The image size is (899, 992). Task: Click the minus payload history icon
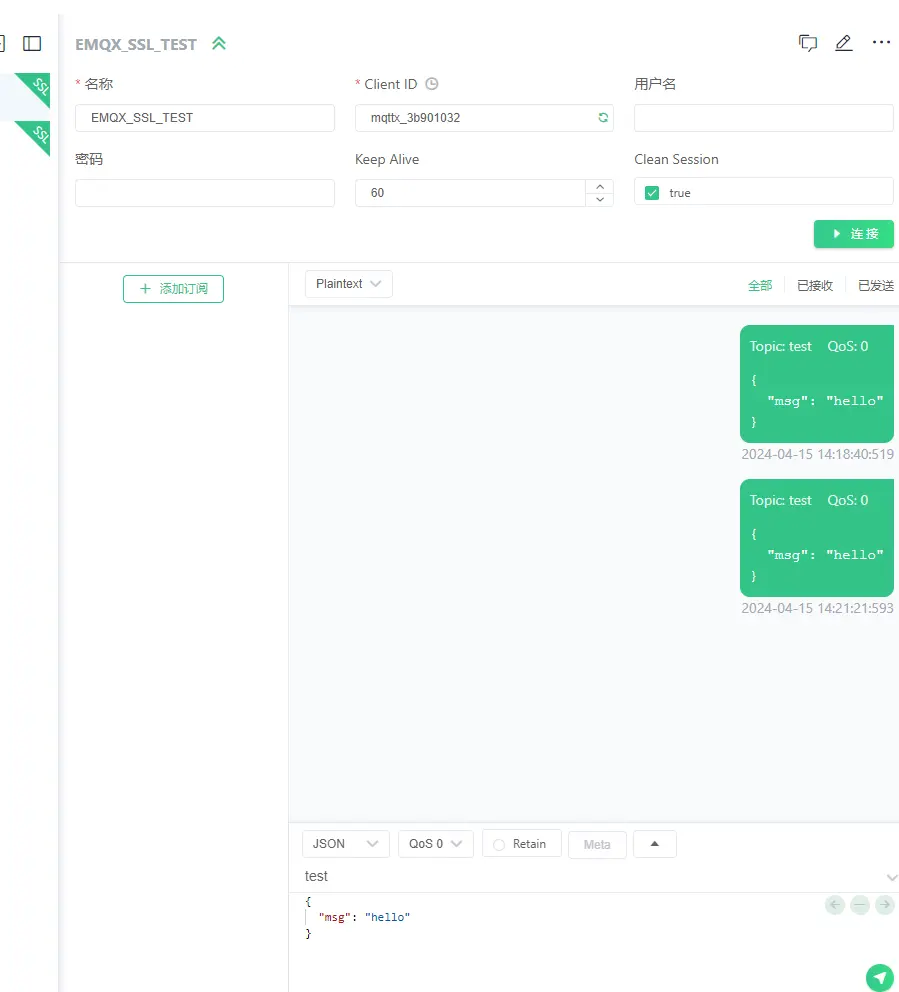pyautogui.click(x=860, y=905)
